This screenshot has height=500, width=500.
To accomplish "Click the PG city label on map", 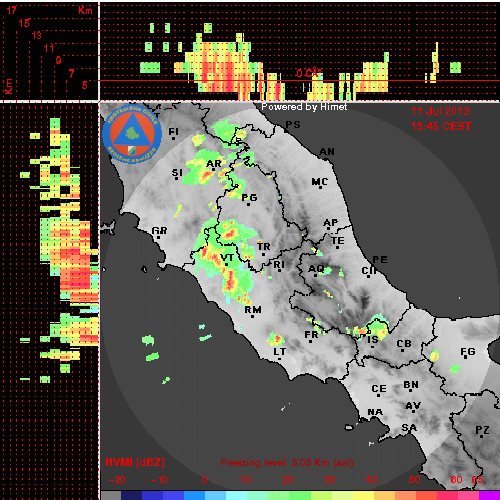I will 249,198.
